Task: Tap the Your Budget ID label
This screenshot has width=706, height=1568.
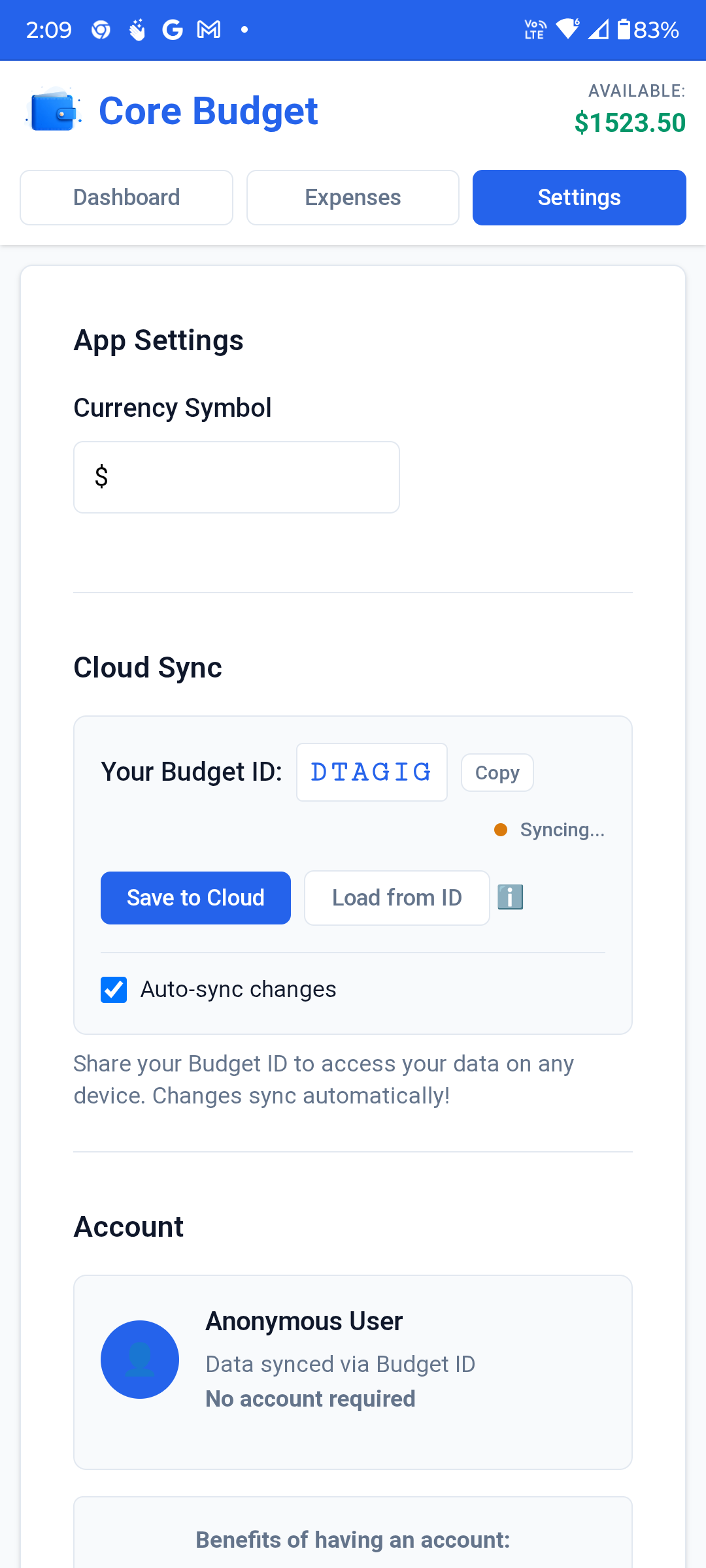Action: [x=192, y=772]
